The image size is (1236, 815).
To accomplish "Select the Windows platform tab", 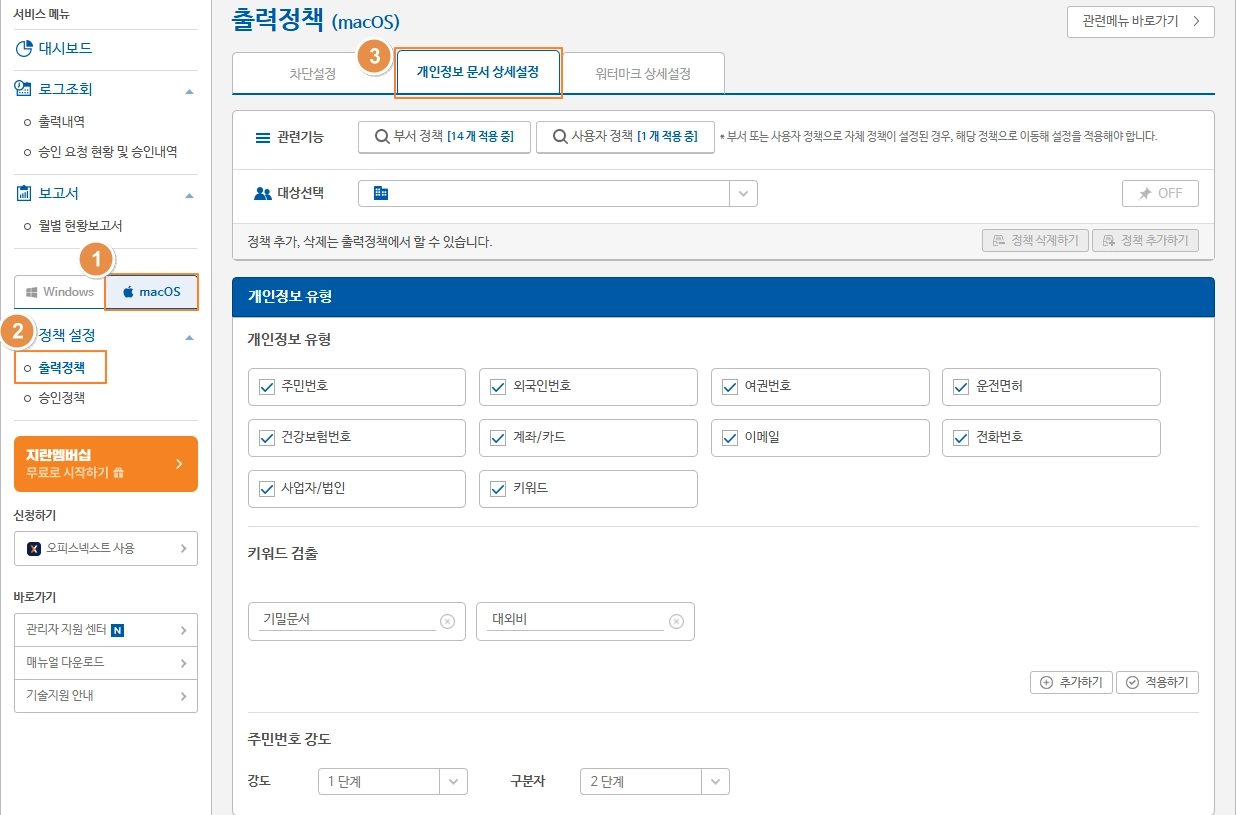I will tap(59, 292).
